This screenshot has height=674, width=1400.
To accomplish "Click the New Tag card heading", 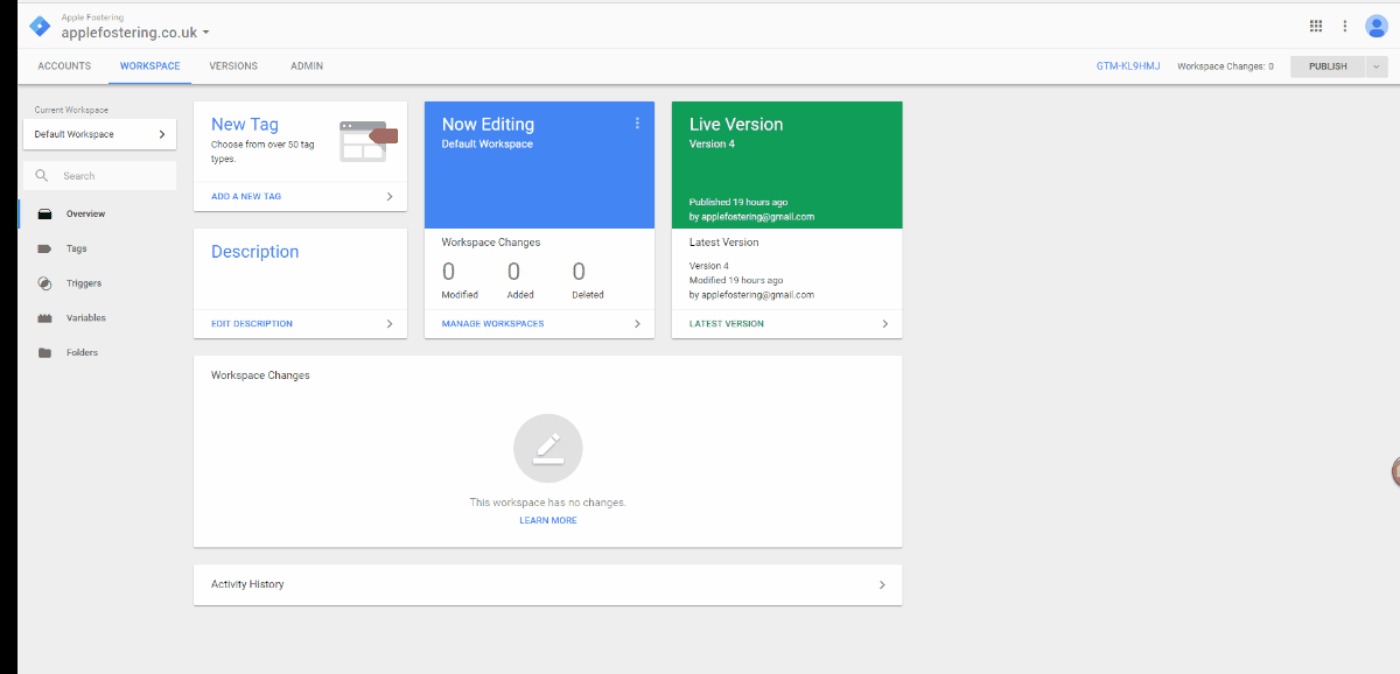I will pos(245,125).
